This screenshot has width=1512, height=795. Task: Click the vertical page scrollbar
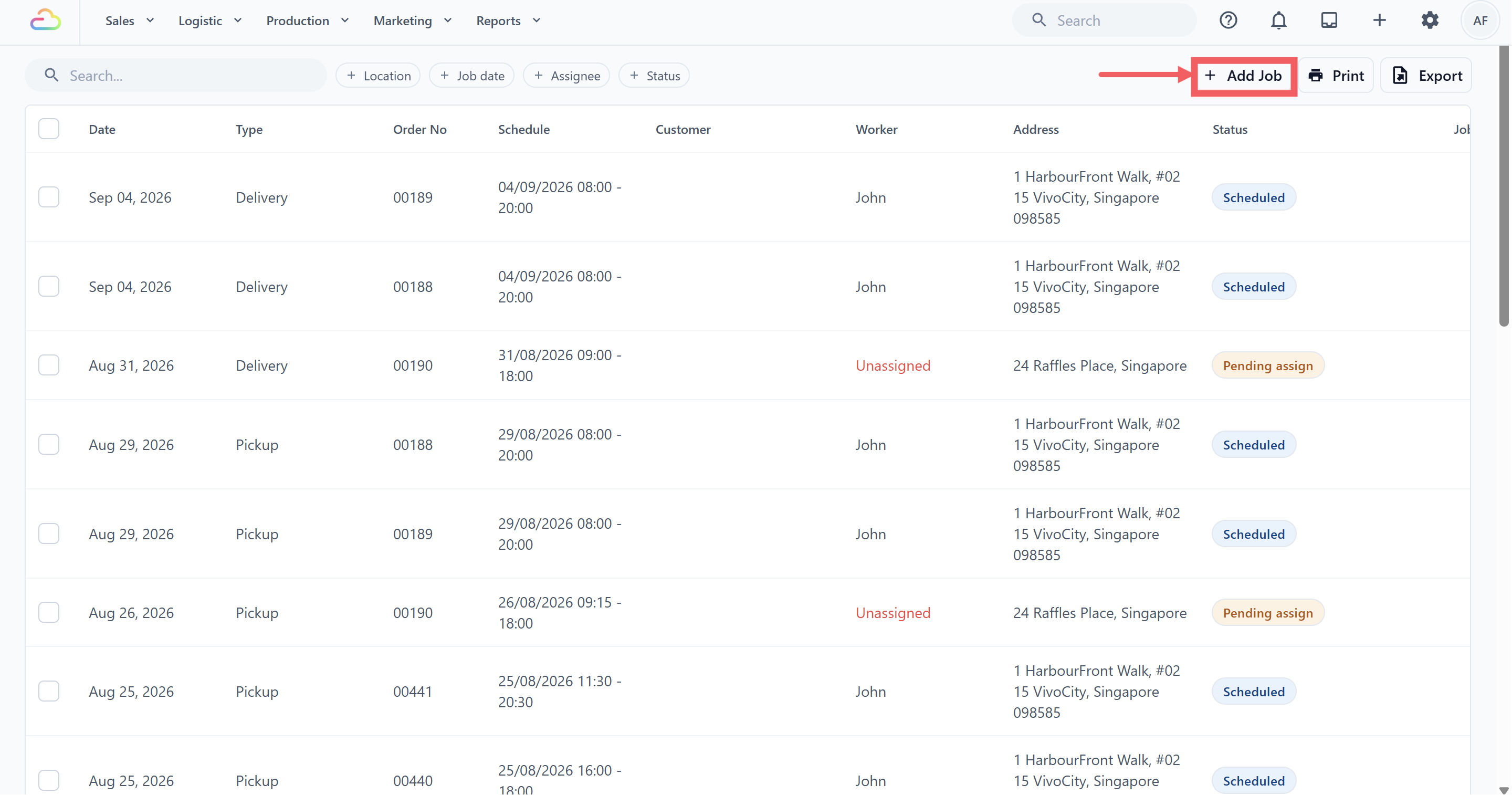coord(1503,185)
